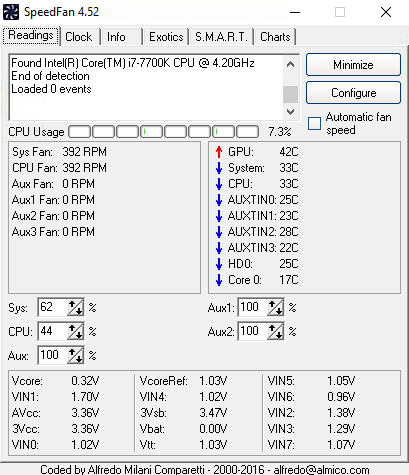Screen dimensions: 409x475
Task: Click the 3Vsb 3.47V voltage reading
Action: pyautogui.click(x=183, y=413)
